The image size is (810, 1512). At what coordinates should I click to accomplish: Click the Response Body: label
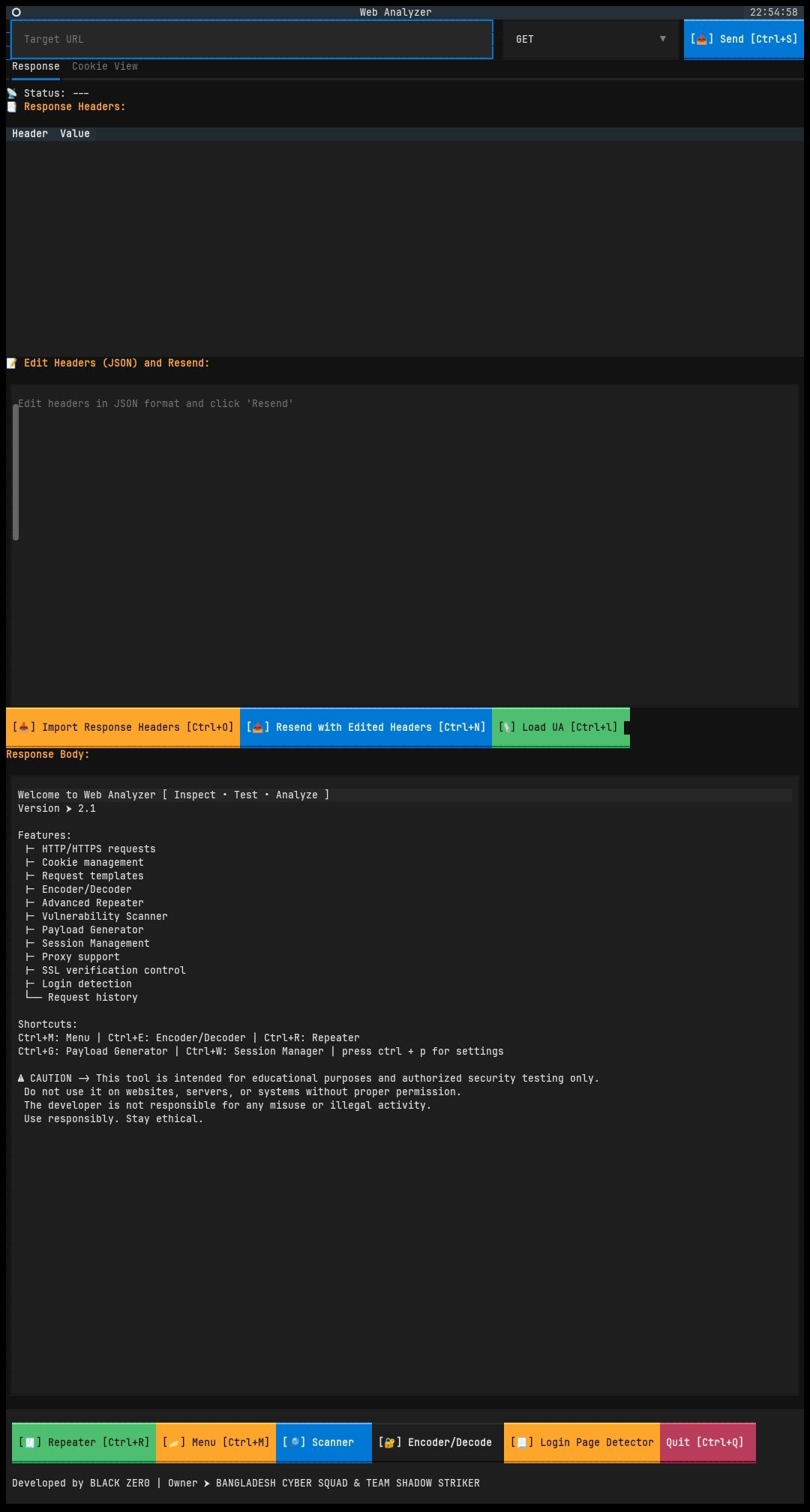[48, 754]
